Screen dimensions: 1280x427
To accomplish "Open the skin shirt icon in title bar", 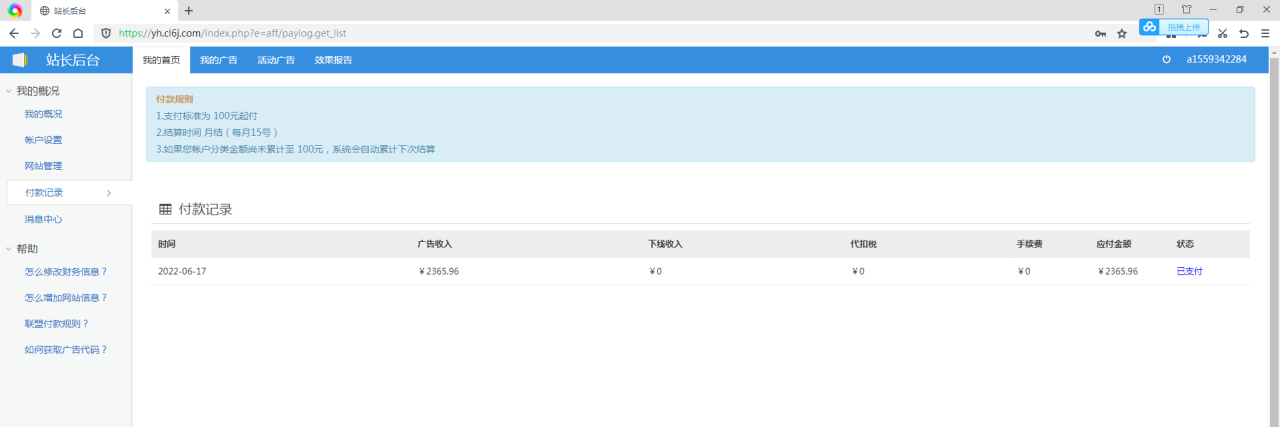I will pos(1187,10).
